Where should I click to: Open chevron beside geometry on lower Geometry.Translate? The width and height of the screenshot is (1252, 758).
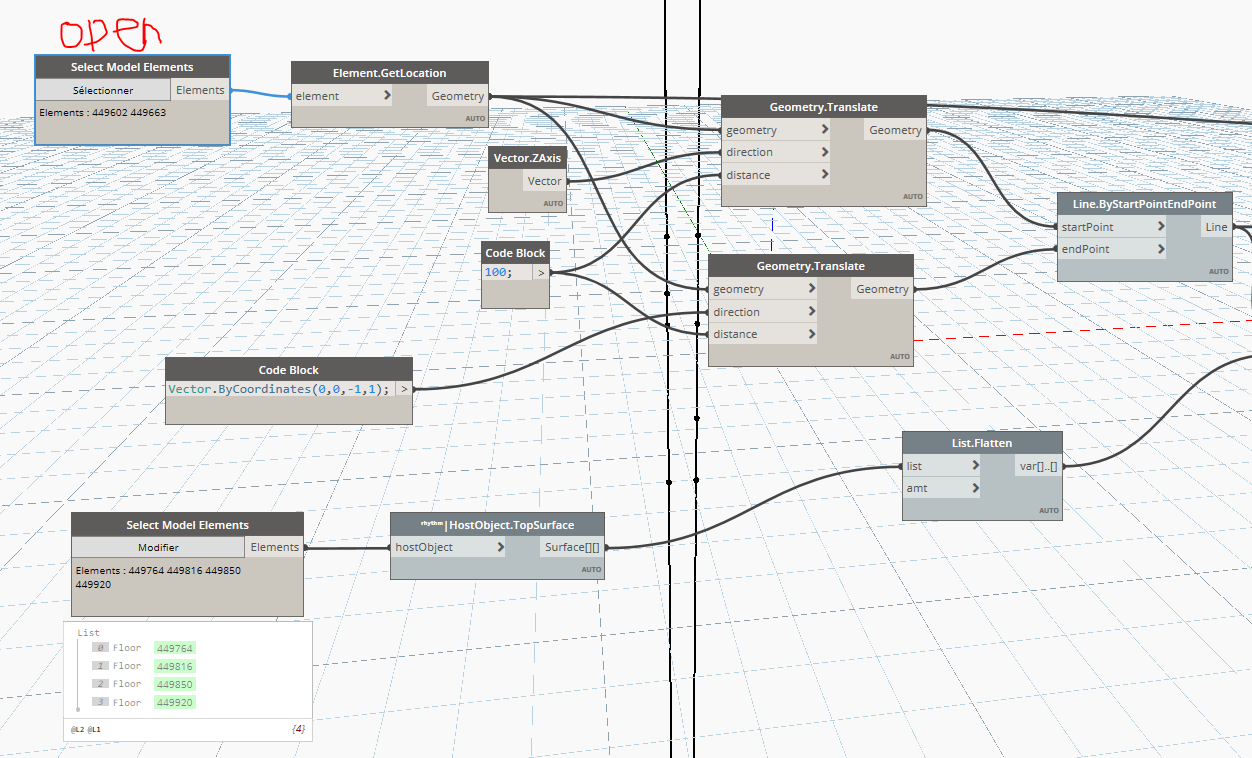[811, 289]
